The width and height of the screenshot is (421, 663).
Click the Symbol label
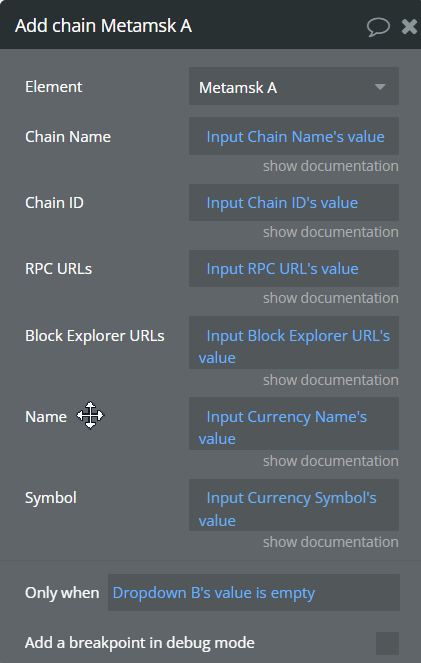coord(51,498)
